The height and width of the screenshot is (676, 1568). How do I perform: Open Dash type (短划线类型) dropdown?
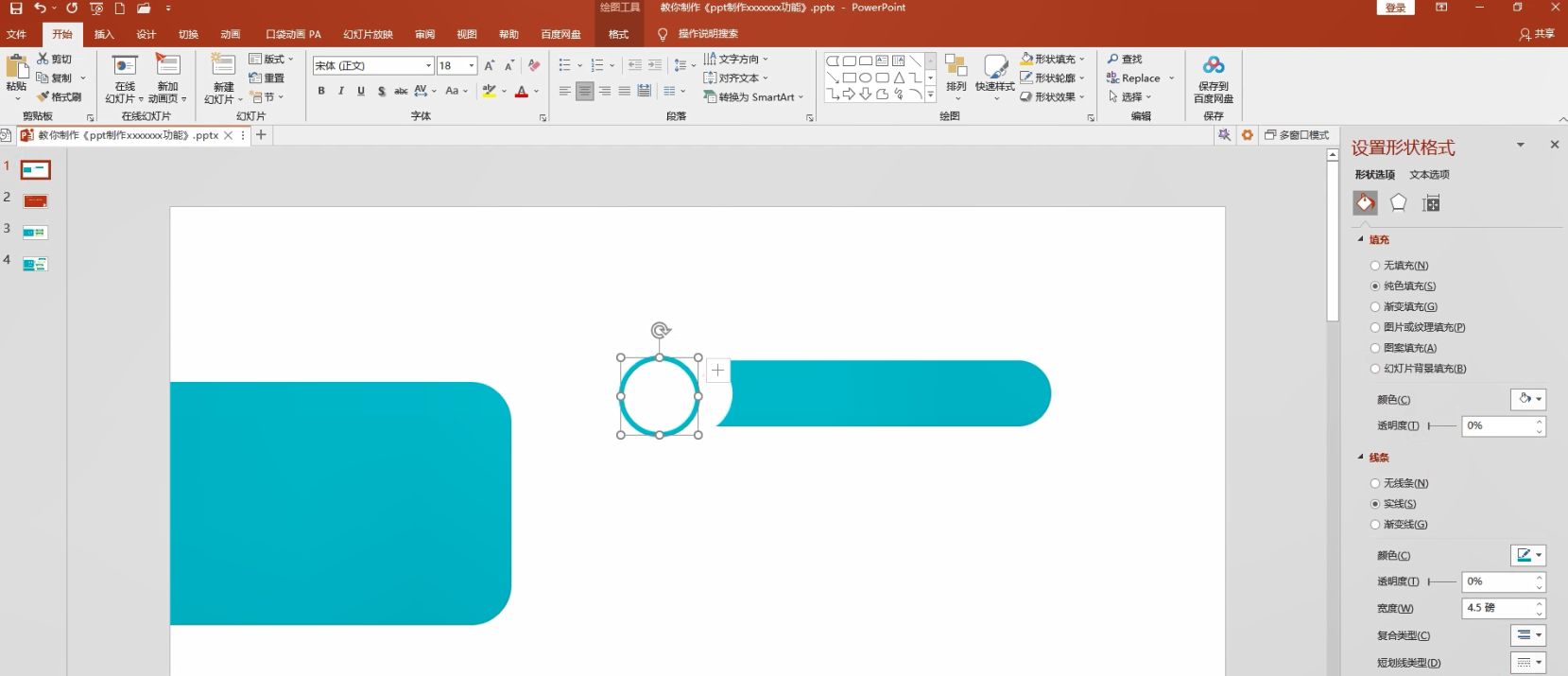pos(1527,663)
